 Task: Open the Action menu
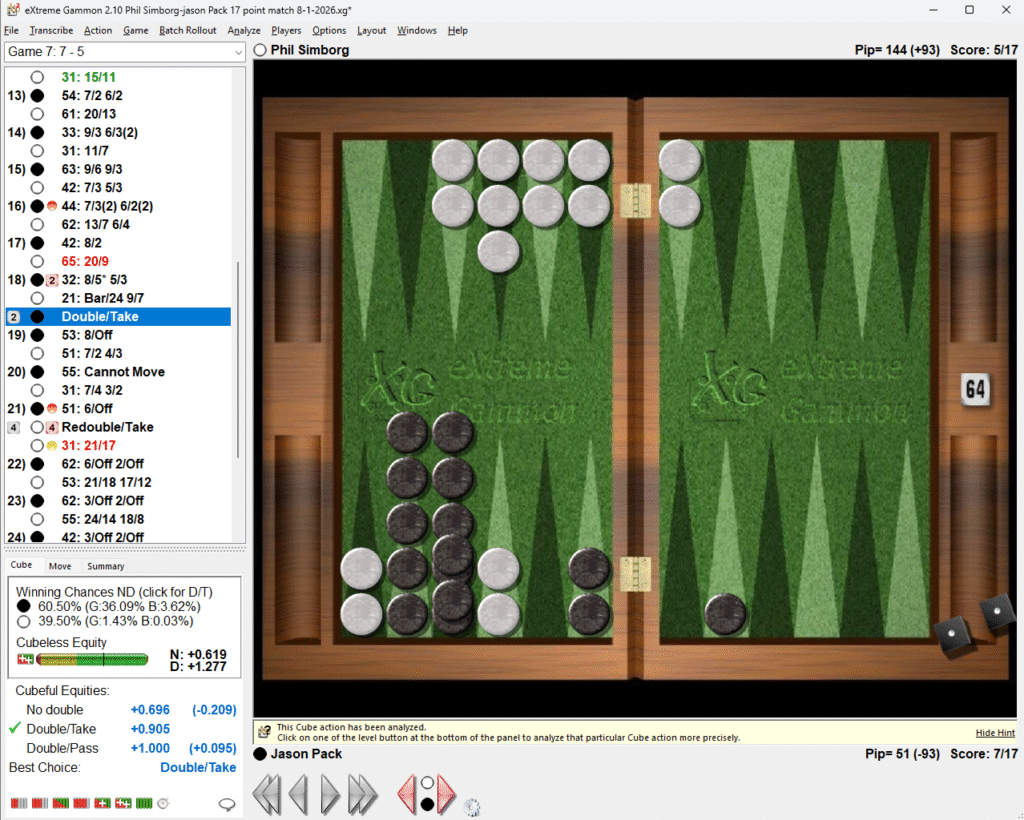(x=97, y=30)
